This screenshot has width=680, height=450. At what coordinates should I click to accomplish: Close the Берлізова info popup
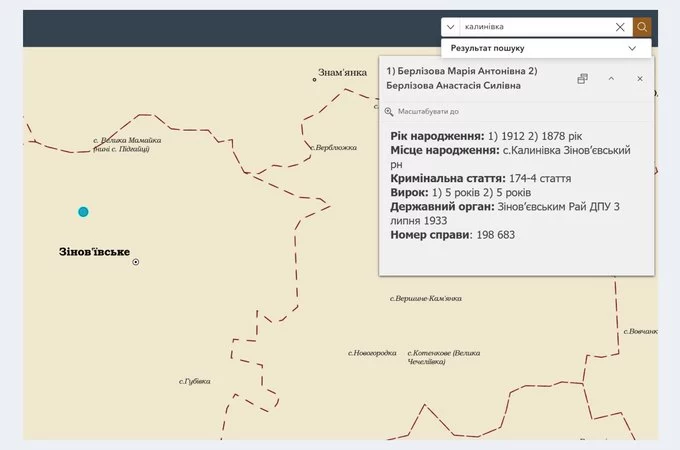point(640,78)
